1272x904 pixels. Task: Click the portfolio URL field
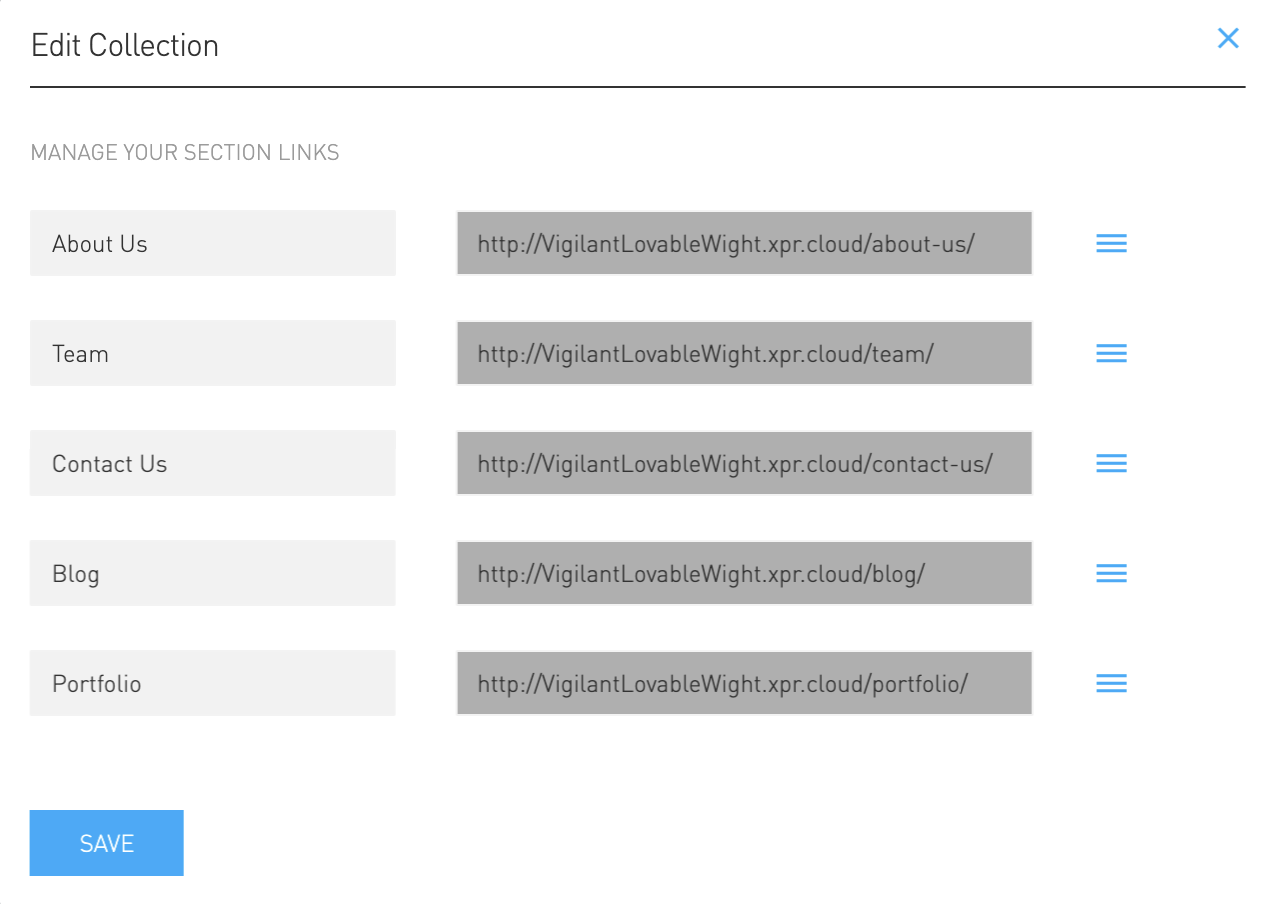pyautogui.click(x=744, y=683)
